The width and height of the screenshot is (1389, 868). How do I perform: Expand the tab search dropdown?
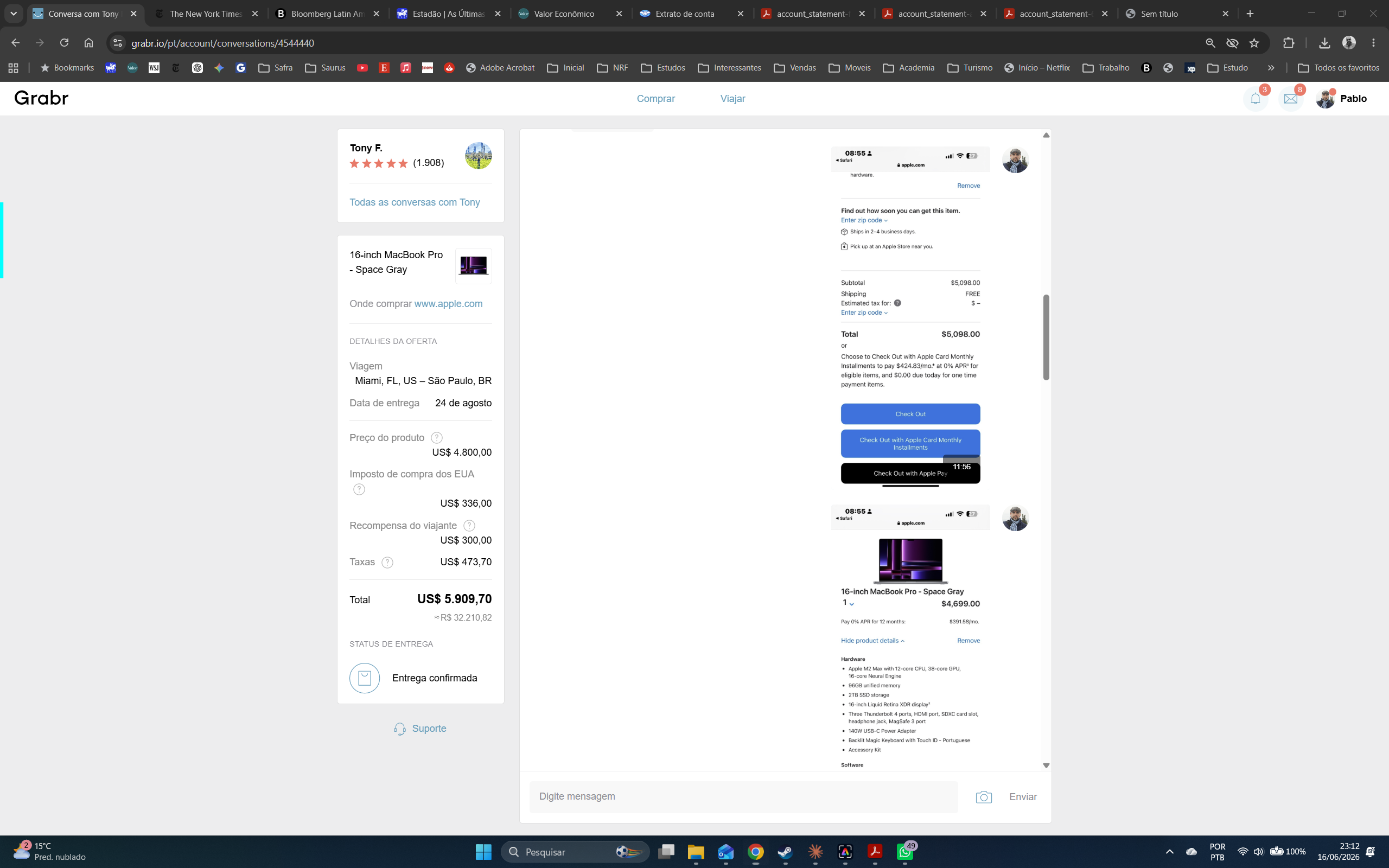[x=13, y=14]
